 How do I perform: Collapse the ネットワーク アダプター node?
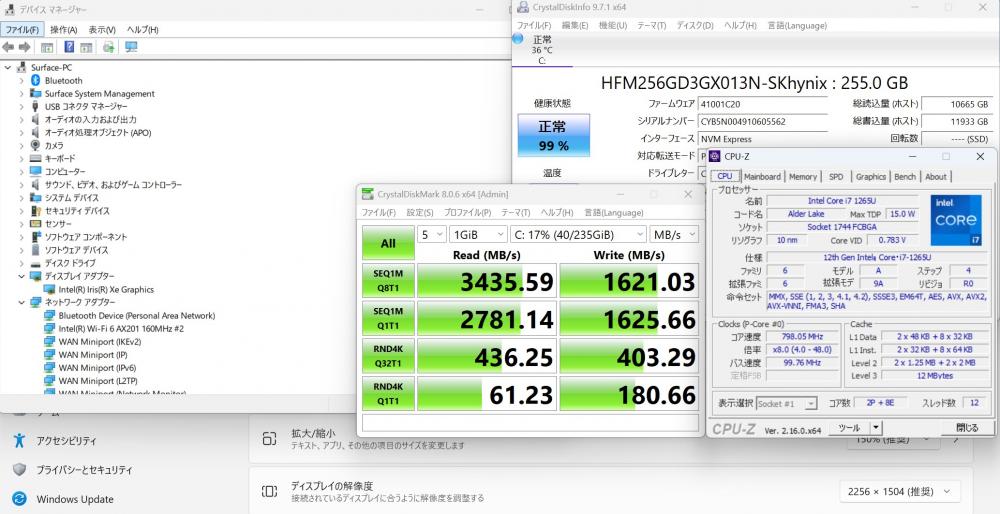pyautogui.click(x=21, y=302)
